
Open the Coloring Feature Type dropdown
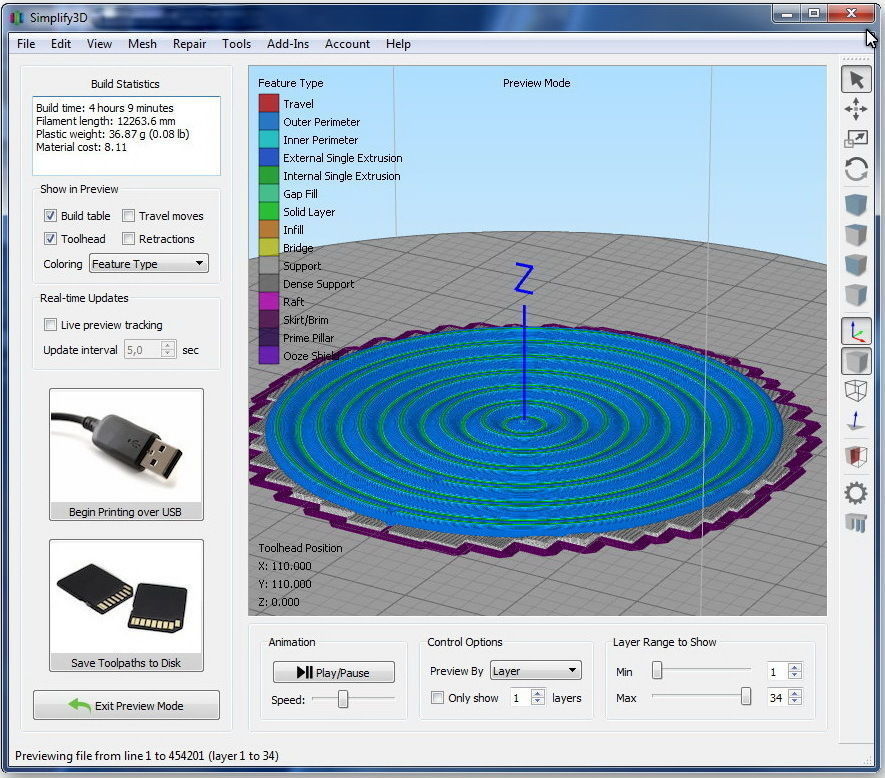(x=148, y=264)
